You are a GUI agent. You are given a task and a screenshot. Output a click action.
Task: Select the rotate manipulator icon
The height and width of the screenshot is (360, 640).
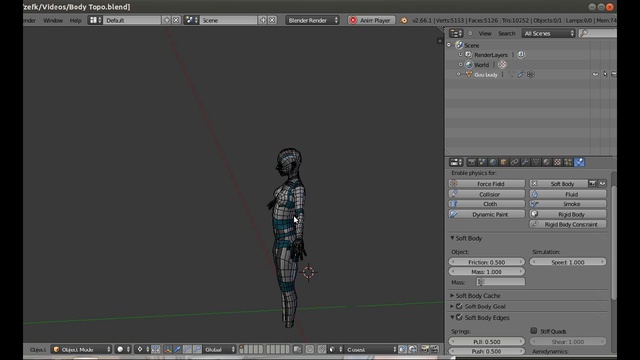tap(187, 349)
